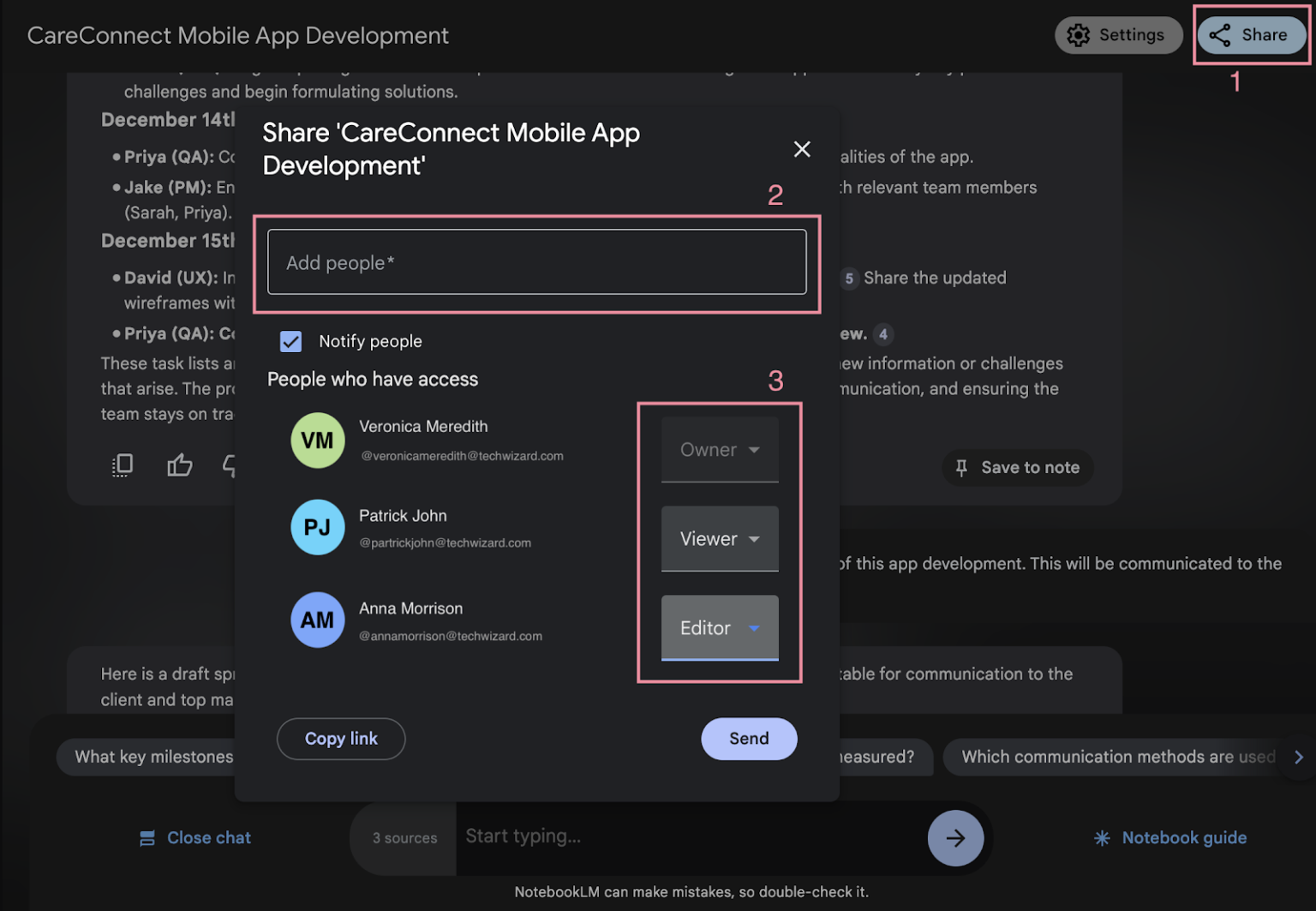Click Veronica Meredith's avatar

point(318,441)
